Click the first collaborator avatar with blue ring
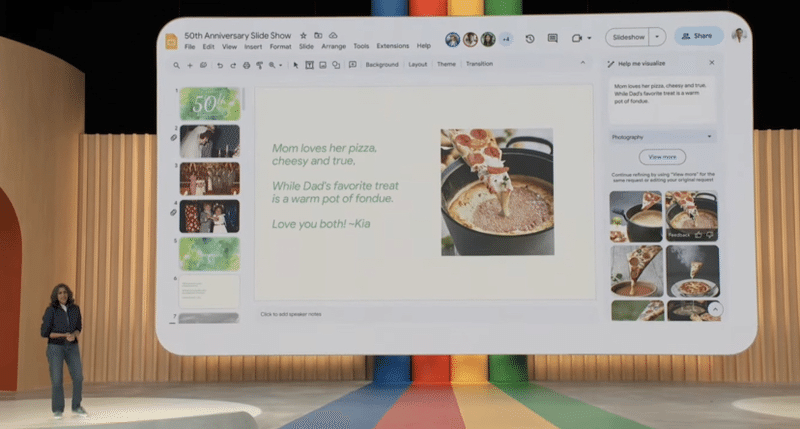The width and height of the screenshot is (800, 429). 453,39
